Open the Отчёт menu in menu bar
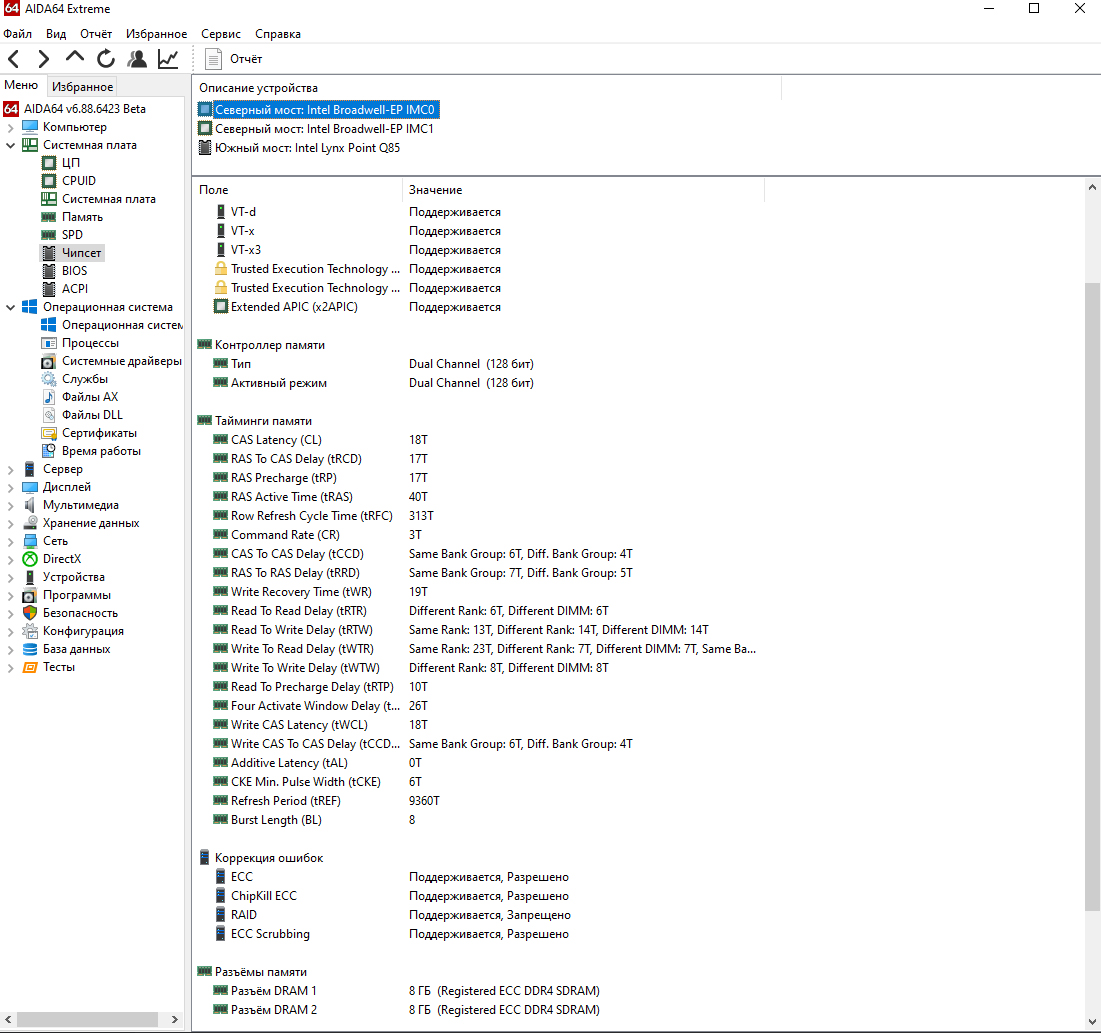Image resolution: width=1101 pixels, height=1033 pixels. (x=96, y=34)
